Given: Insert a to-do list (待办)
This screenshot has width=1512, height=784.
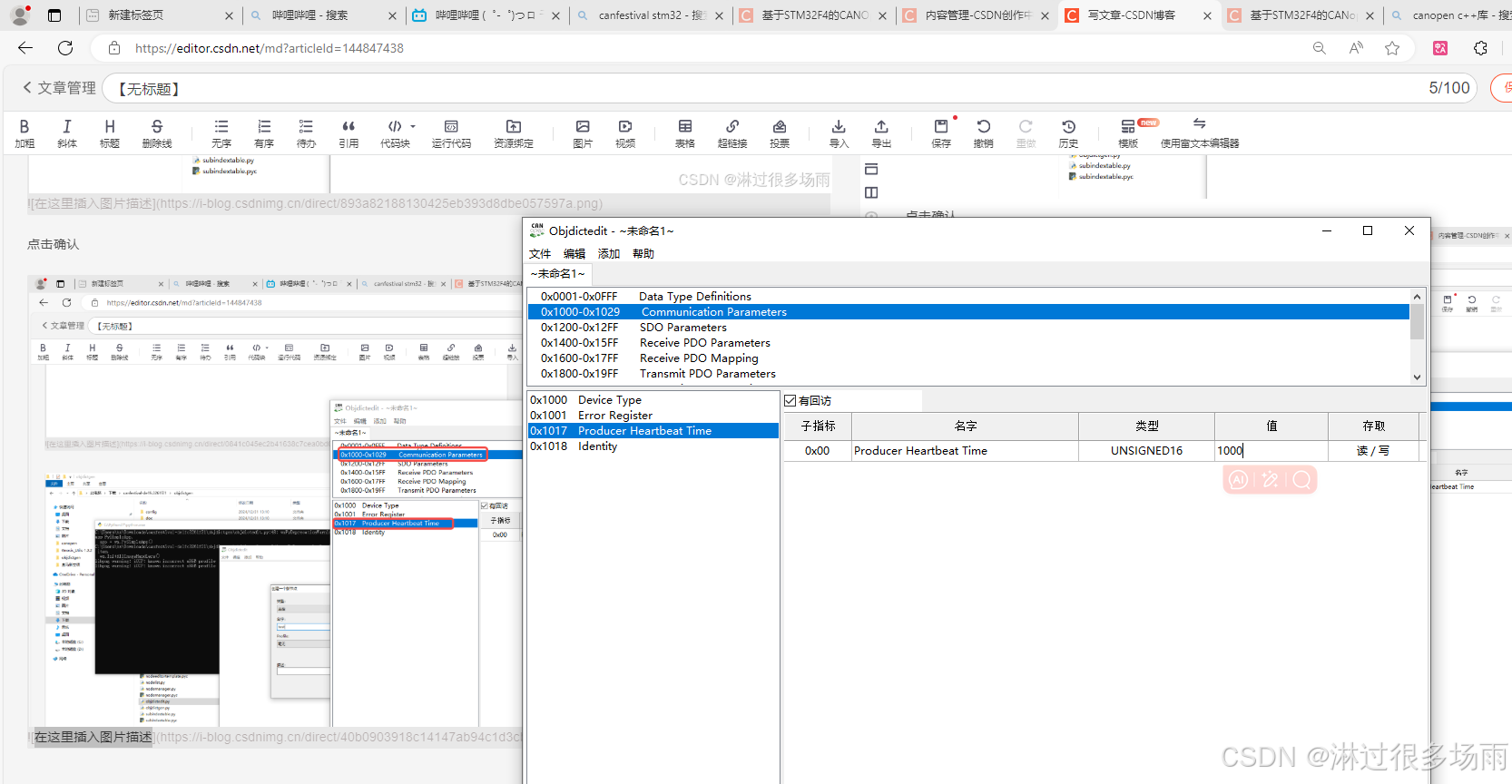Looking at the screenshot, I should point(306,132).
